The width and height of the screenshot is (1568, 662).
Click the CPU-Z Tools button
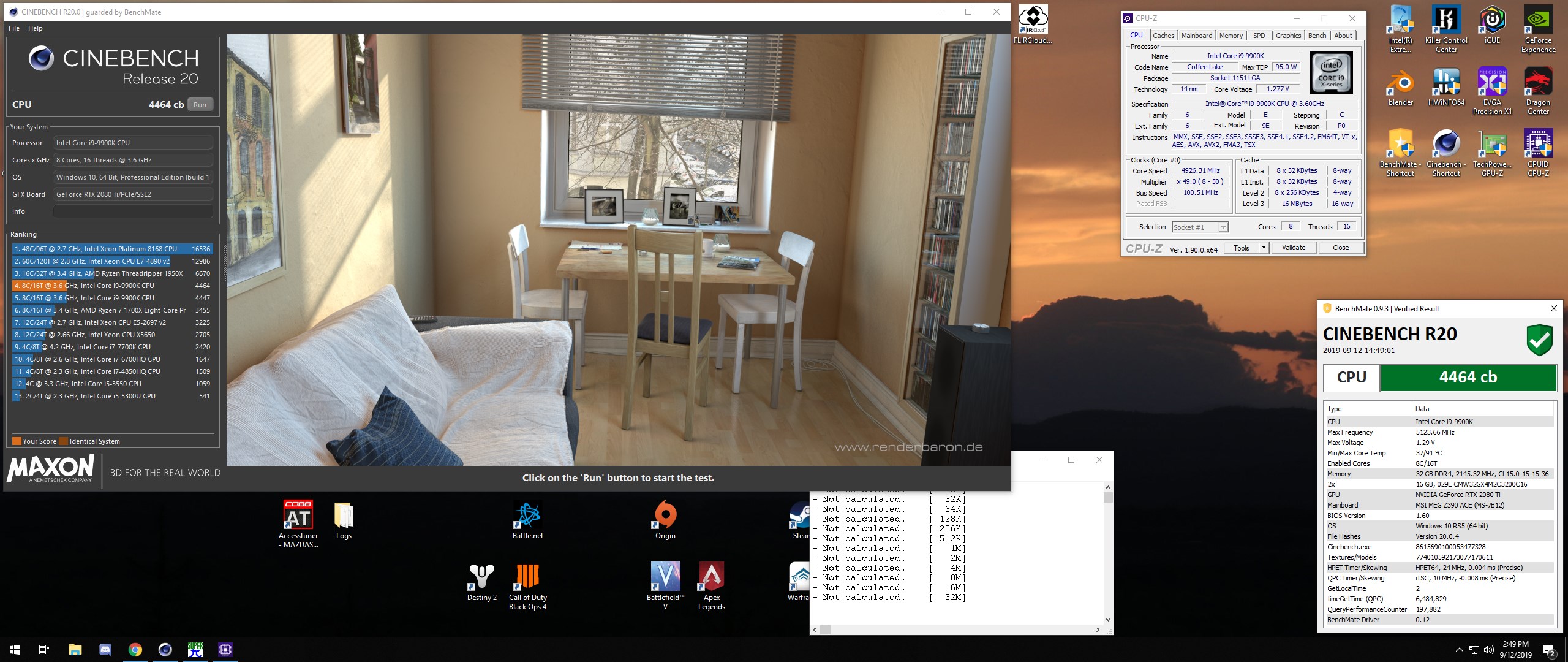pos(1242,248)
